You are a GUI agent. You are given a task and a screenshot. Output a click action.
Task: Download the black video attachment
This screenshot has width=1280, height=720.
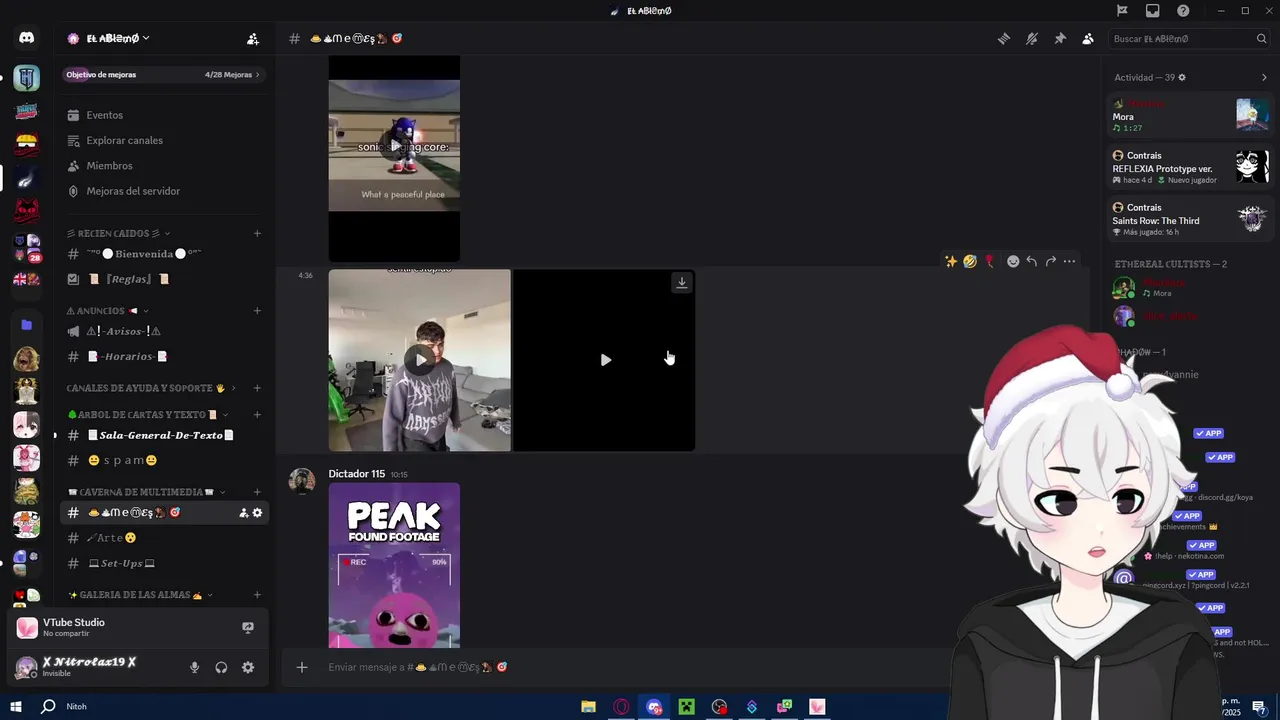682,282
